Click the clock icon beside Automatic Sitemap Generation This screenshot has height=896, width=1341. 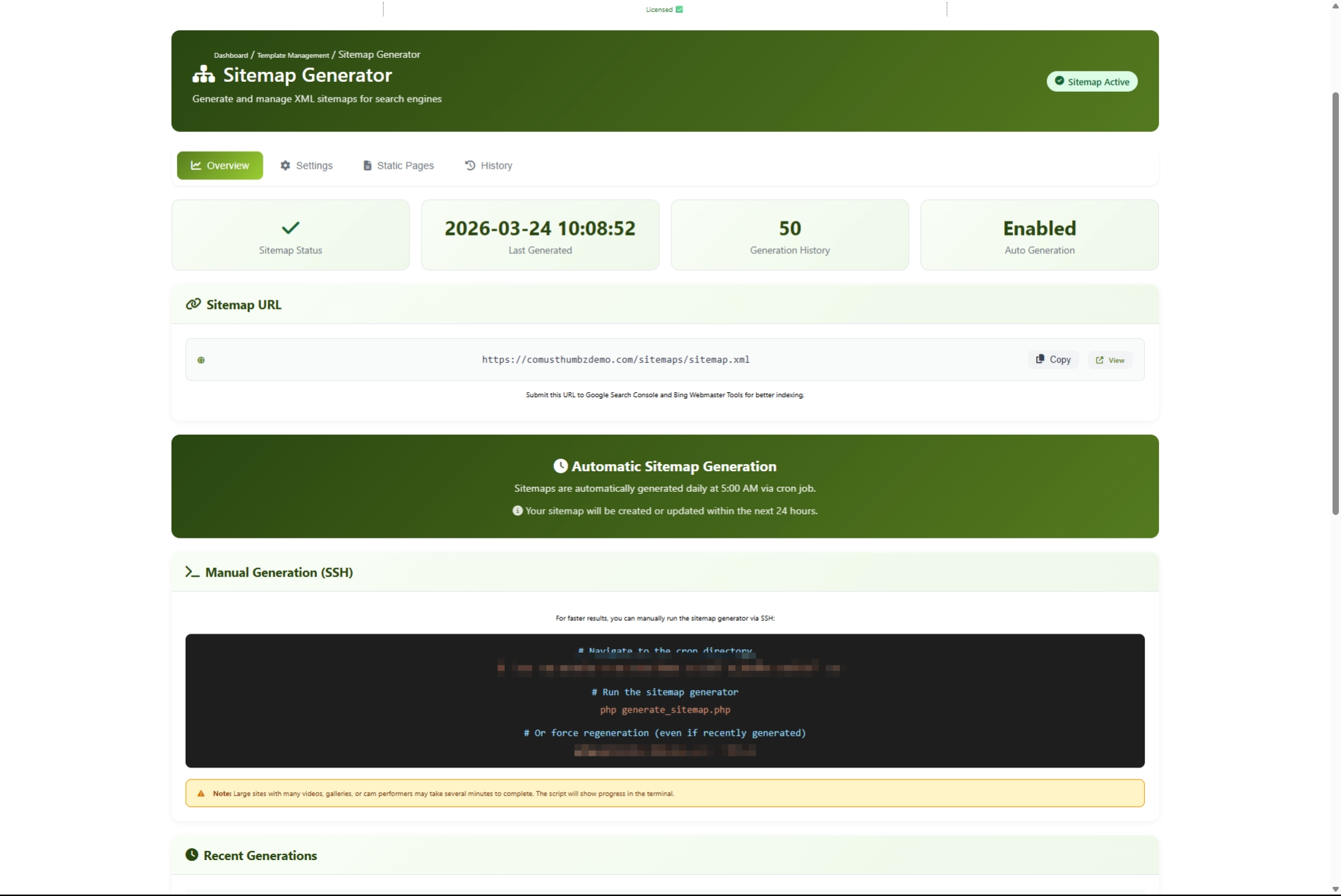tap(560, 466)
